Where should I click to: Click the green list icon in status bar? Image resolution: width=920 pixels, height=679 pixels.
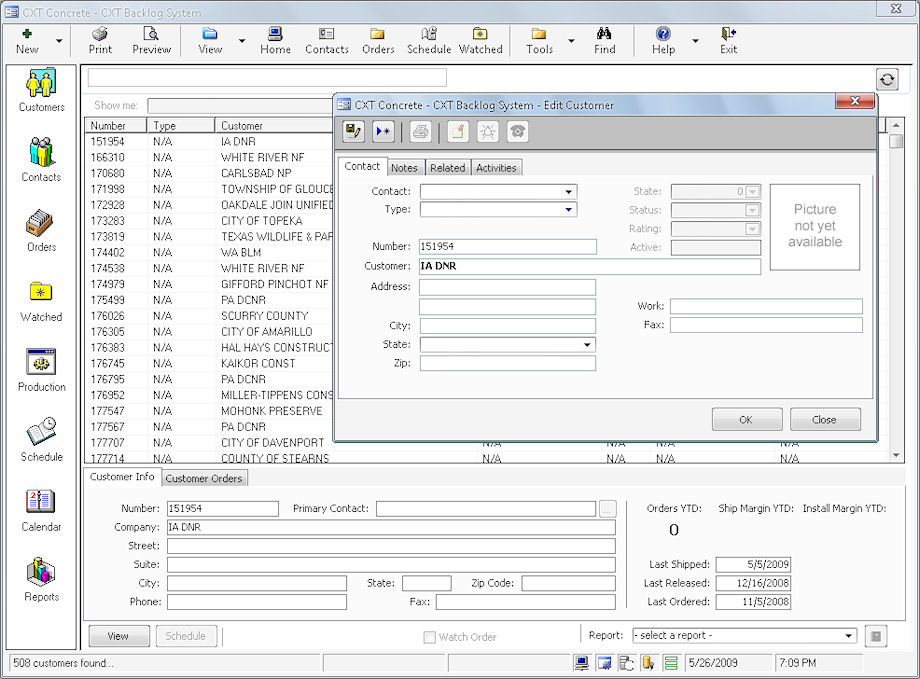coord(671,663)
